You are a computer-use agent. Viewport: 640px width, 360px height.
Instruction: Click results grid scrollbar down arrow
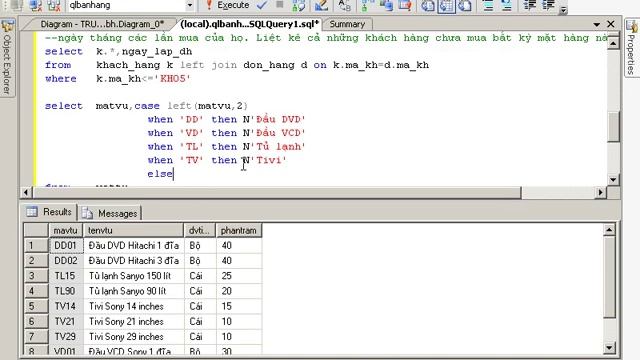click(x=609, y=348)
